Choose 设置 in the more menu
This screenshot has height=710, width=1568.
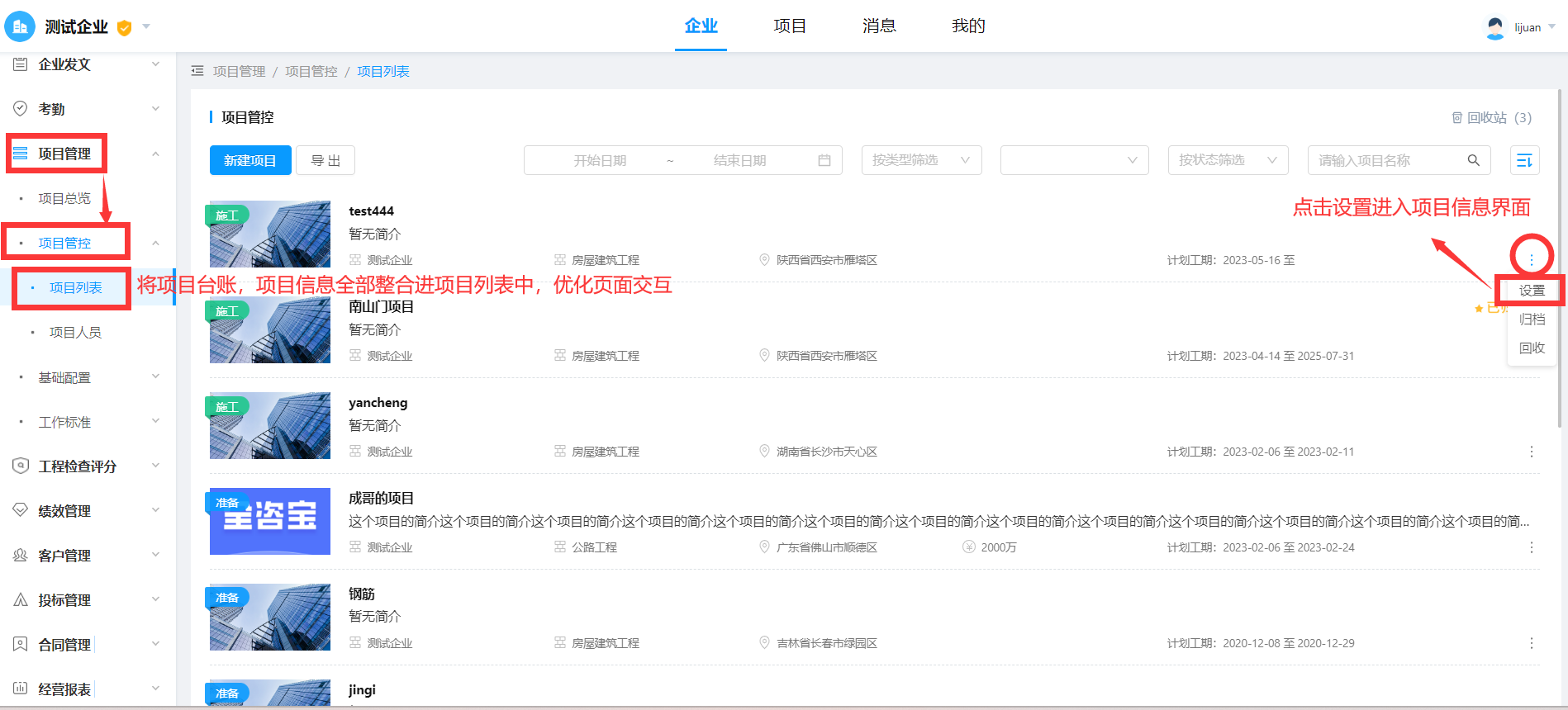coord(1532,291)
